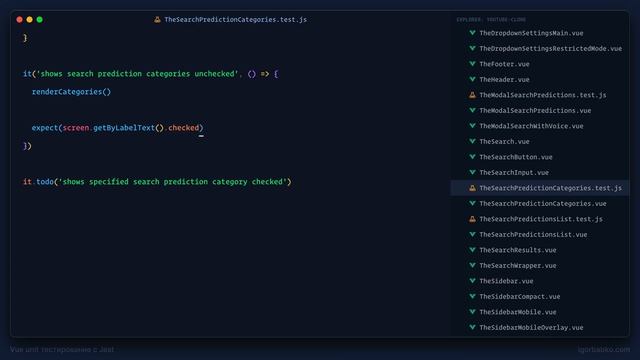
Task: Click Vue icon next to TheSearchButton.vue
Action: [472, 157]
